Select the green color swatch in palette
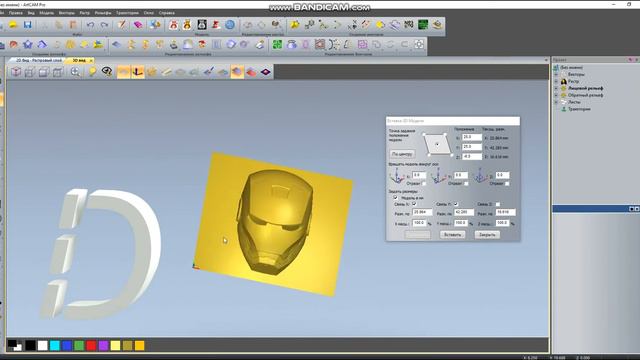The image size is (640, 360). (79, 346)
